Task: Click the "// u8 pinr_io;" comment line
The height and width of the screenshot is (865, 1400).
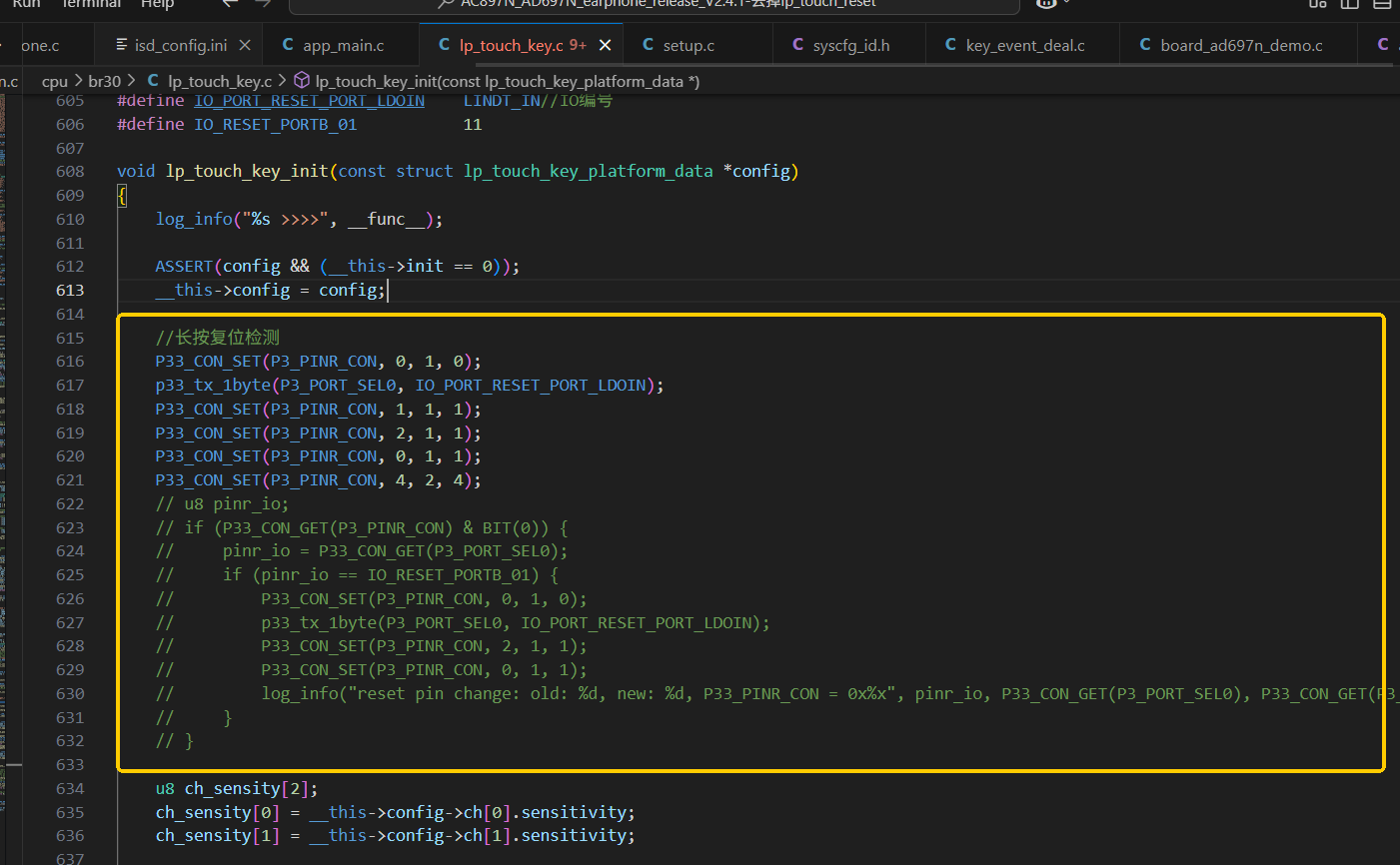Action: (x=222, y=503)
